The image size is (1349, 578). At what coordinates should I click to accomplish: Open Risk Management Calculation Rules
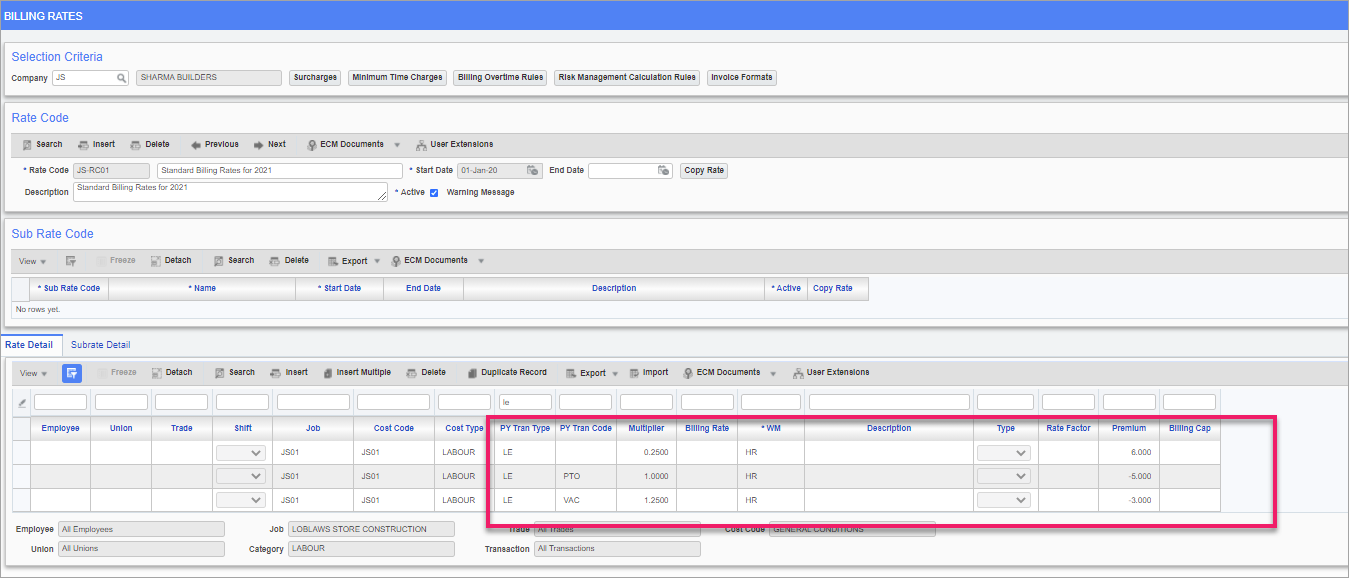coord(627,77)
